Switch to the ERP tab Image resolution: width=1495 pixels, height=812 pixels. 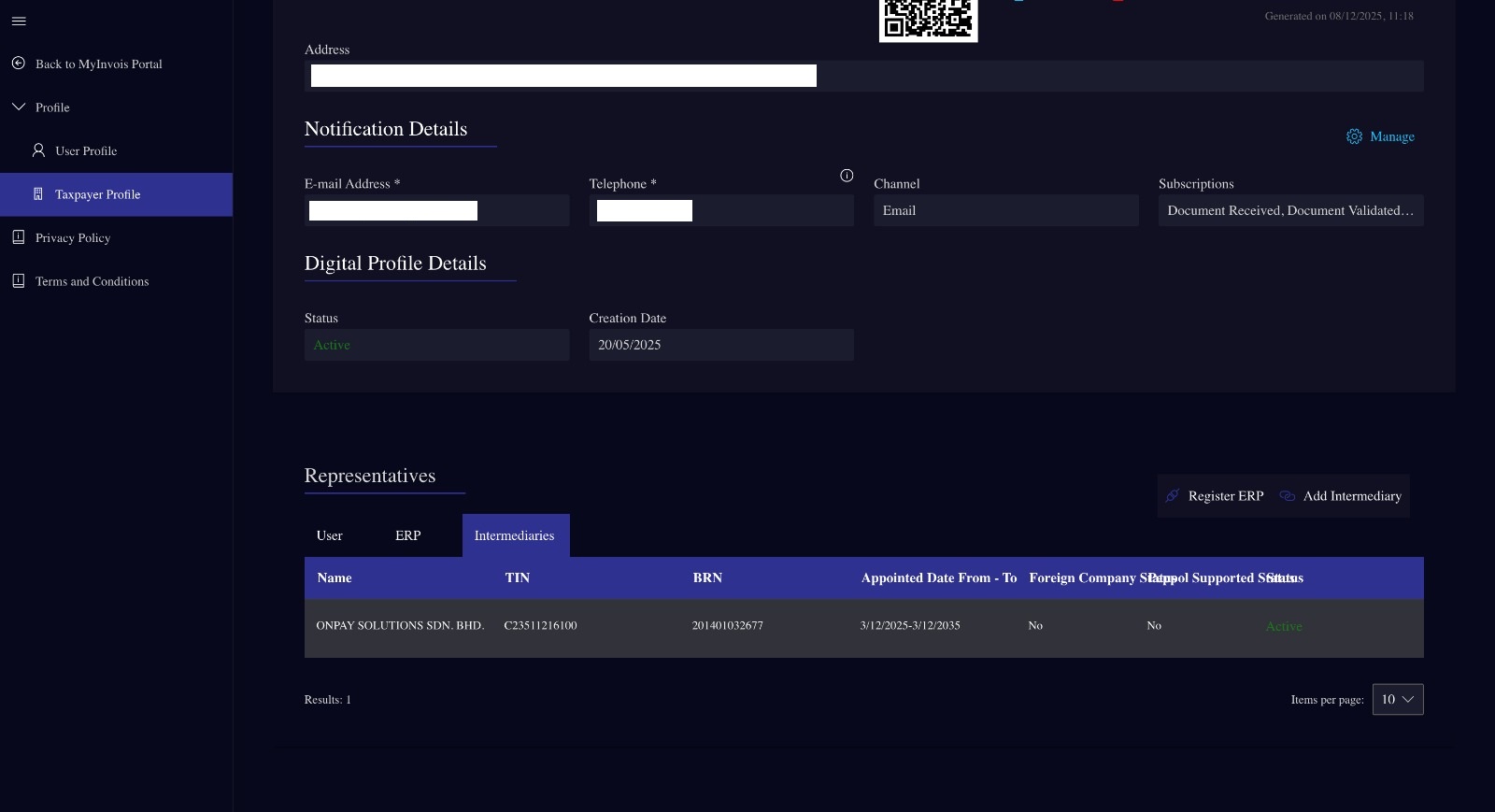[x=407, y=535]
